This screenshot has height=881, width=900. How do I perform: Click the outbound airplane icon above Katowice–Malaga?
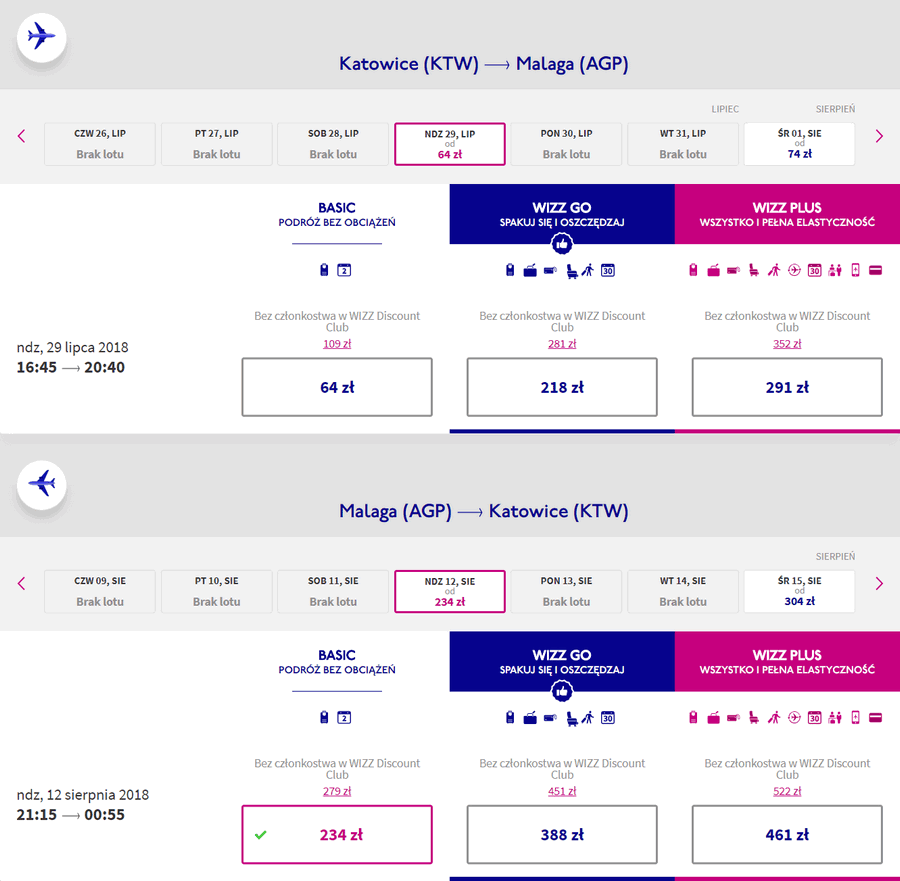[41, 37]
